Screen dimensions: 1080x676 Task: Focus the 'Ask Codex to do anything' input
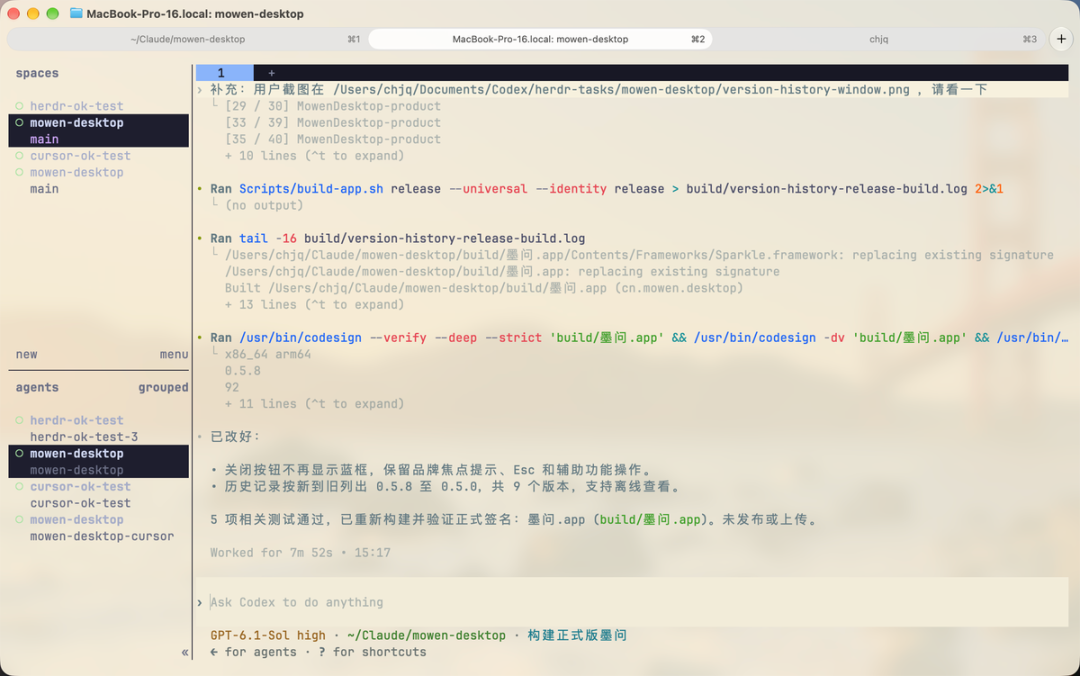point(632,602)
